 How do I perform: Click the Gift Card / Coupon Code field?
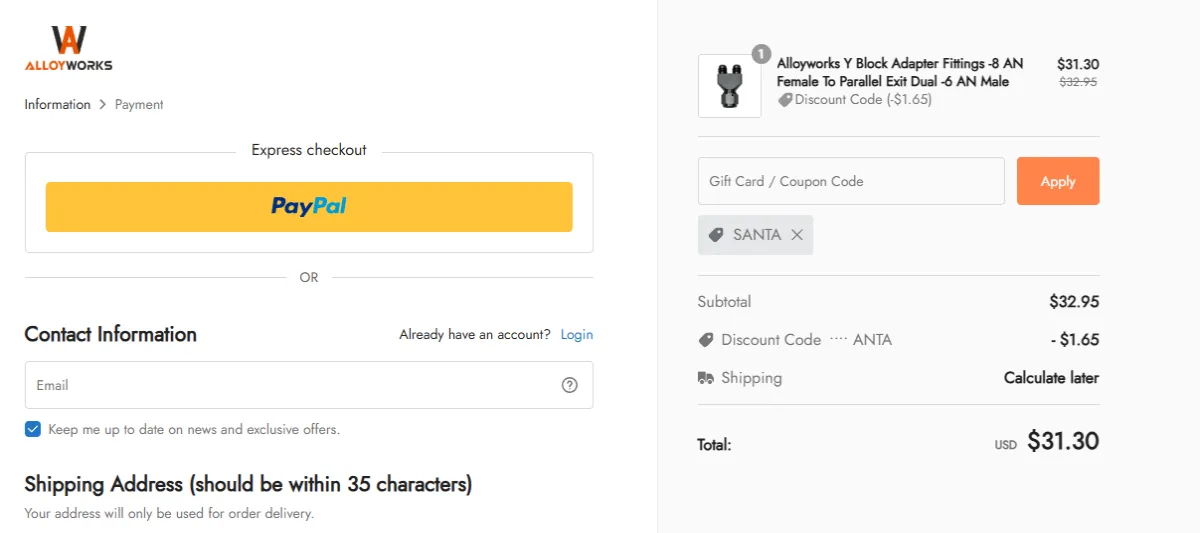pos(850,181)
